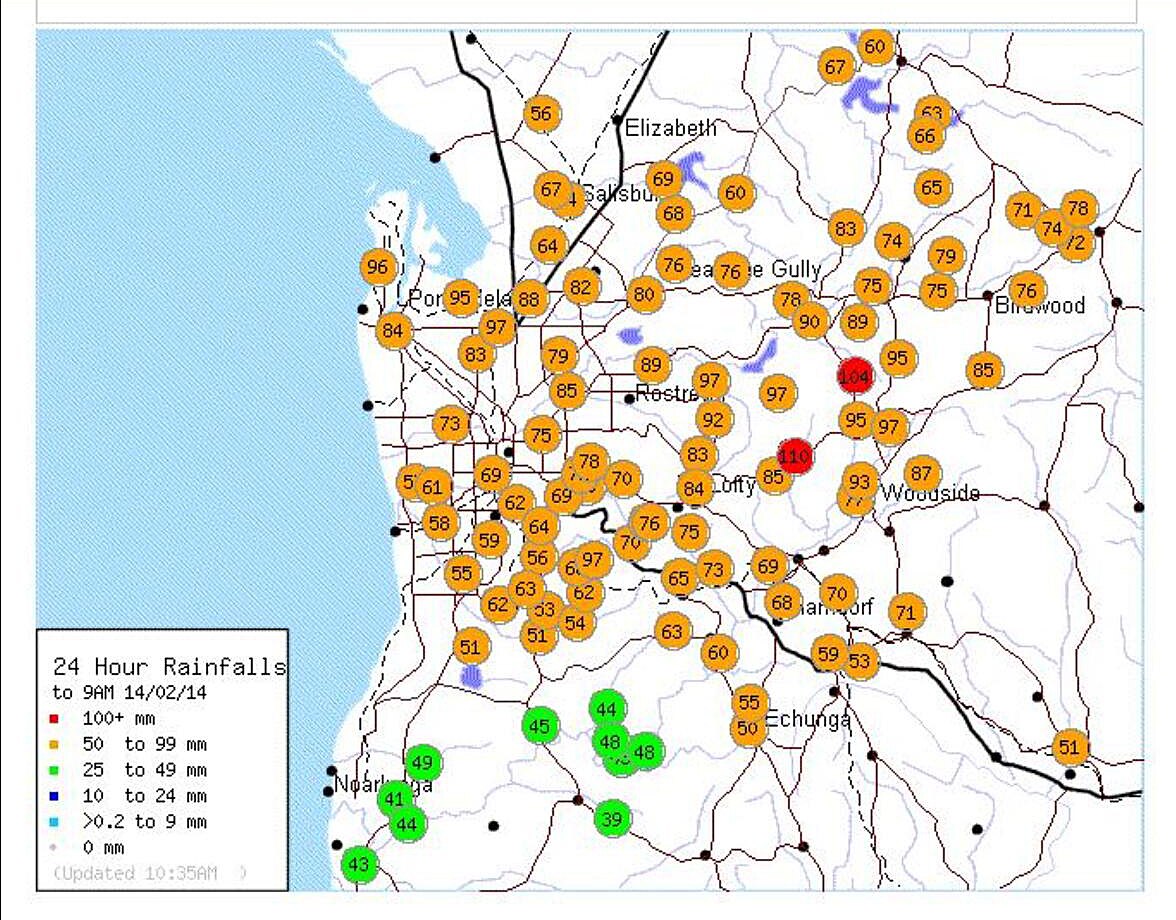Click the 76 mm marker near Birdwood

pyautogui.click(x=1026, y=290)
